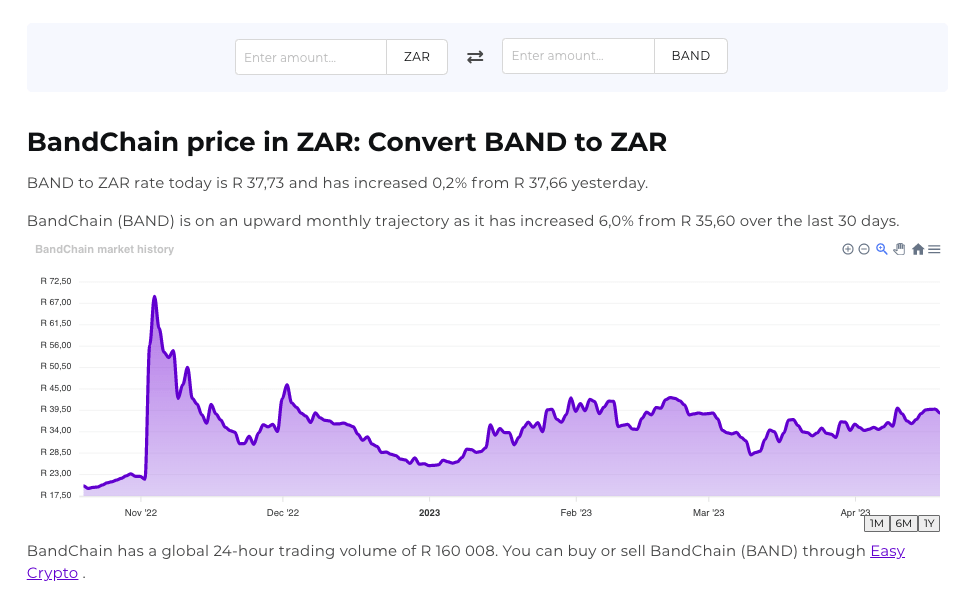Image resolution: width=973 pixels, height=606 pixels.
Task: Select the box zoom magnifier tool
Action: tap(880, 249)
